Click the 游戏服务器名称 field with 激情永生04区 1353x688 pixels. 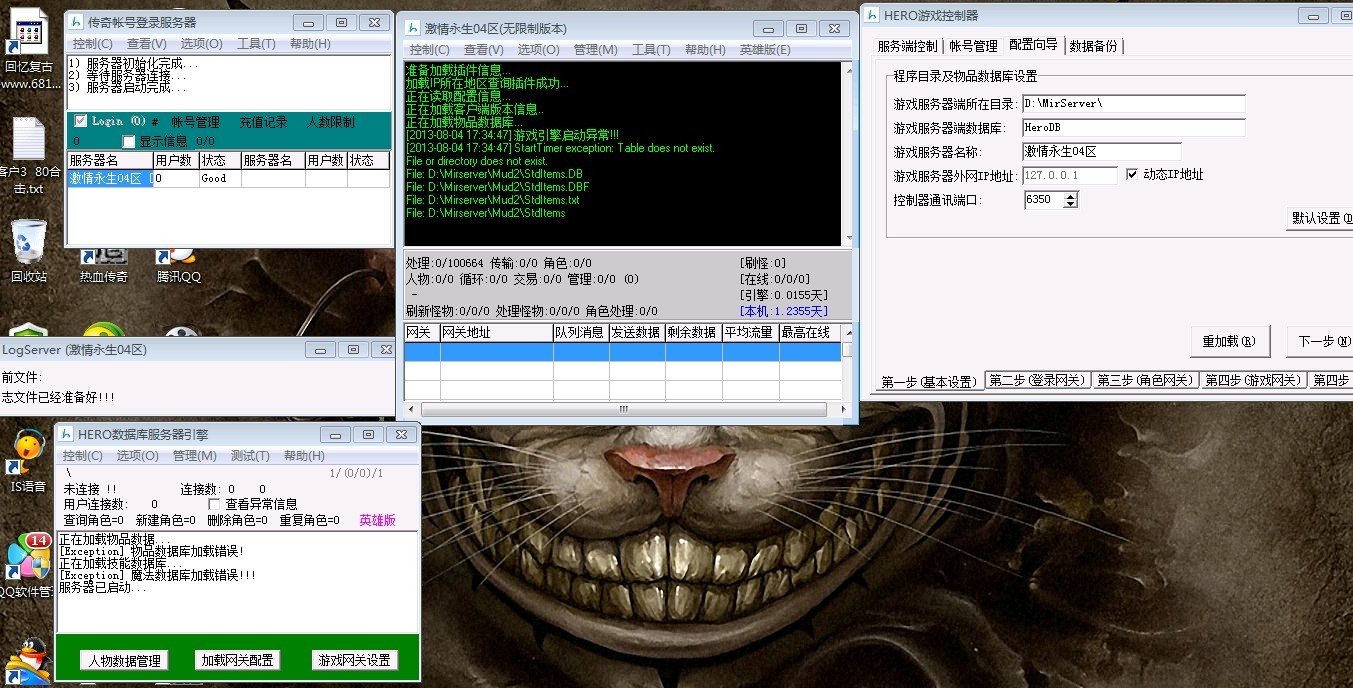click(1101, 152)
